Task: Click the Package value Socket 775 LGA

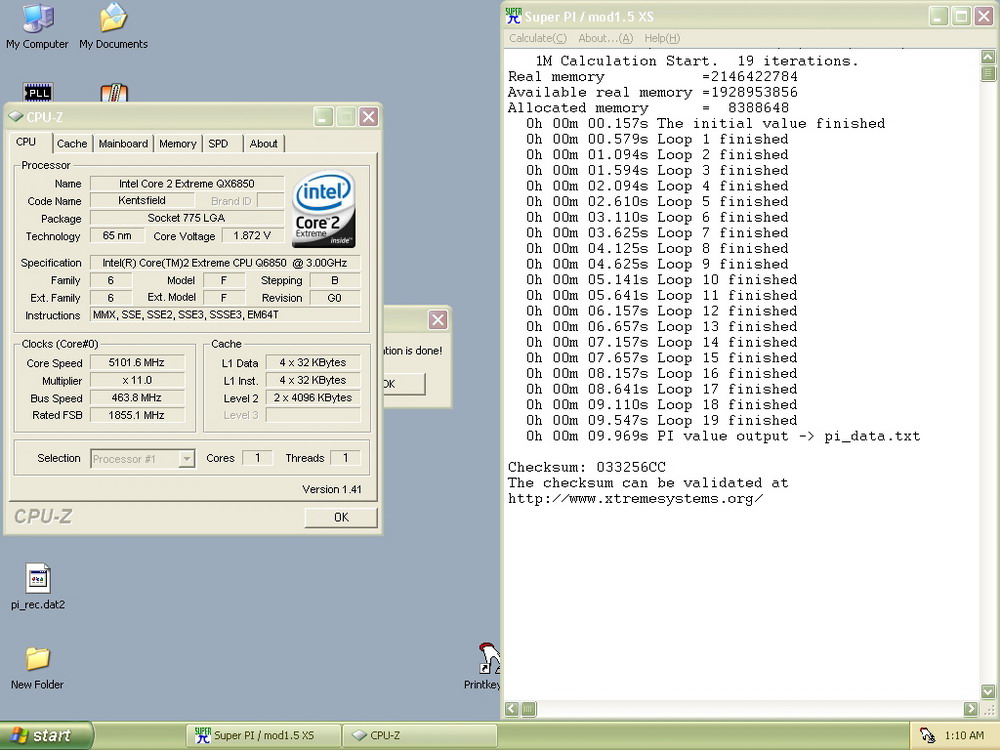Action: (x=187, y=218)
